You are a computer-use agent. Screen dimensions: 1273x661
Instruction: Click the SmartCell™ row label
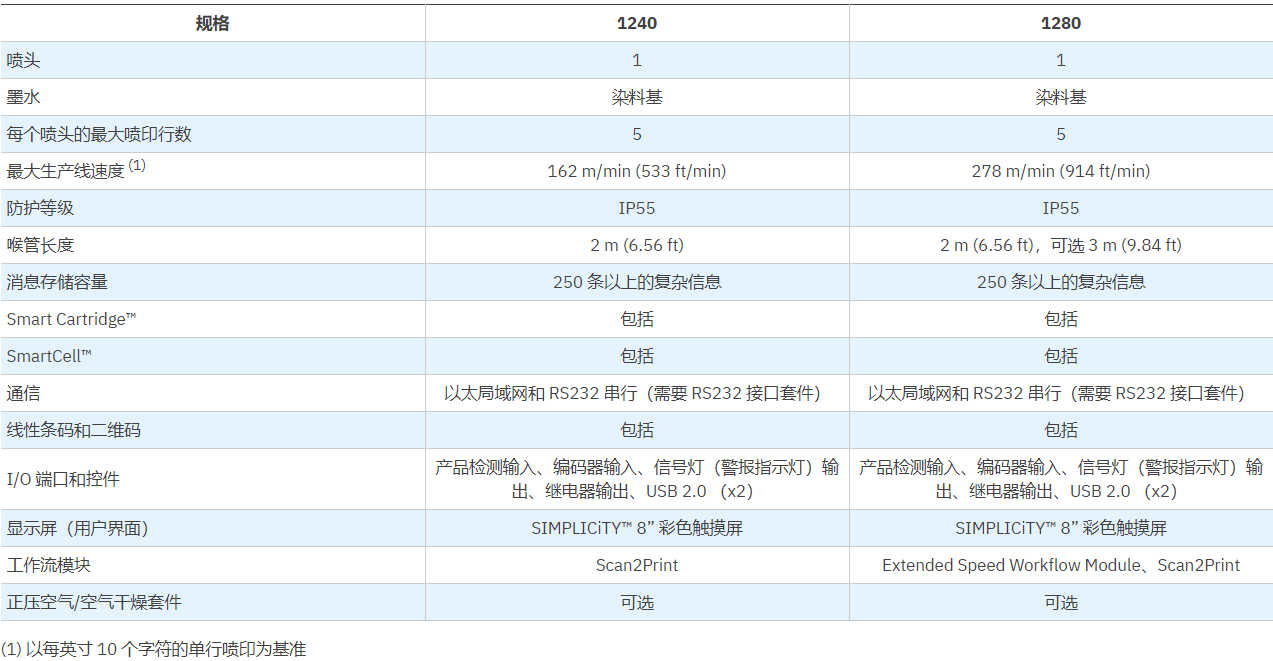point(49,356)
